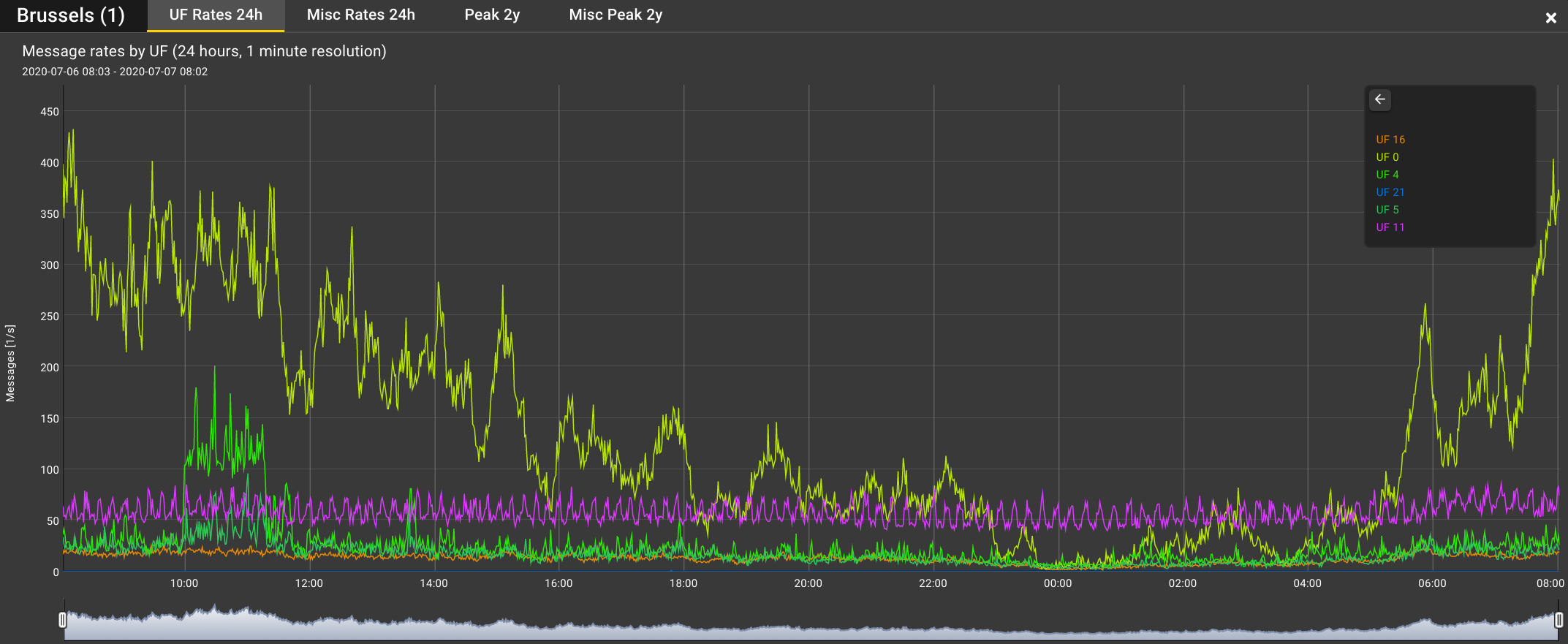Hide the UF 0 series via the legend
Image resolution: width=1568 pixels, height=644 pixels.
click(1387, 157)
